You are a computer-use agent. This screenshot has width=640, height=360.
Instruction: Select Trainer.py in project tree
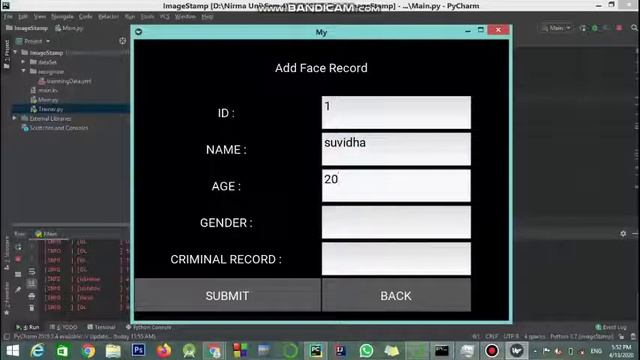pos(47,109)
